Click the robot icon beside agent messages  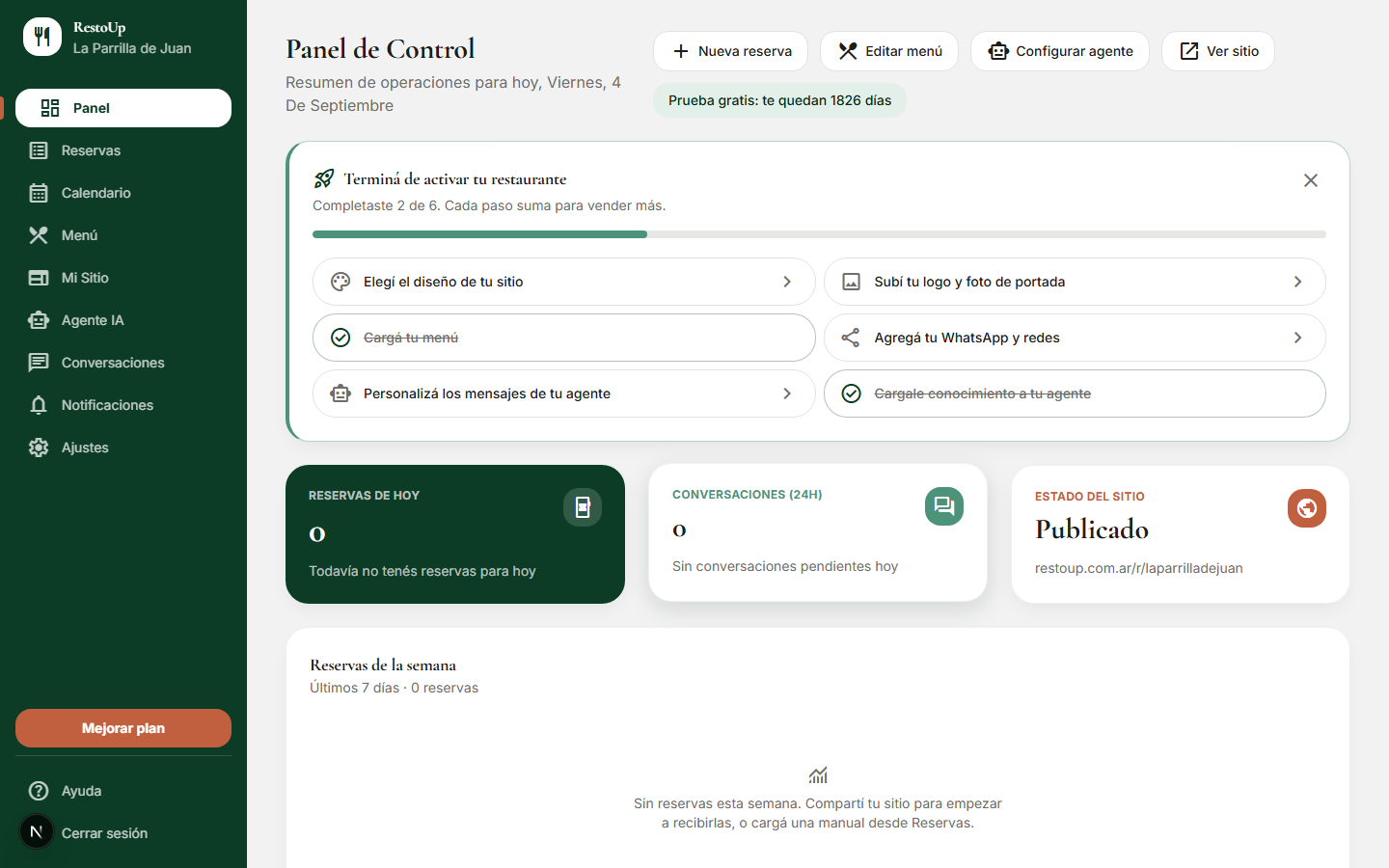pos(340,393)
